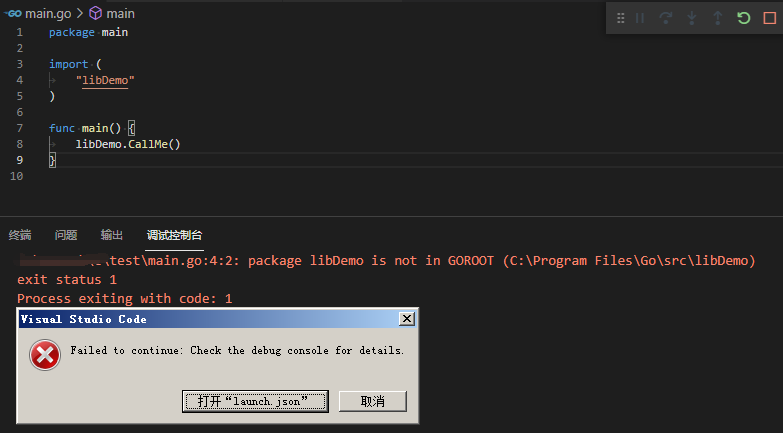This screenshot has height=433, width=783.
Task: Click the Failed to continue message
Action: 237,350
